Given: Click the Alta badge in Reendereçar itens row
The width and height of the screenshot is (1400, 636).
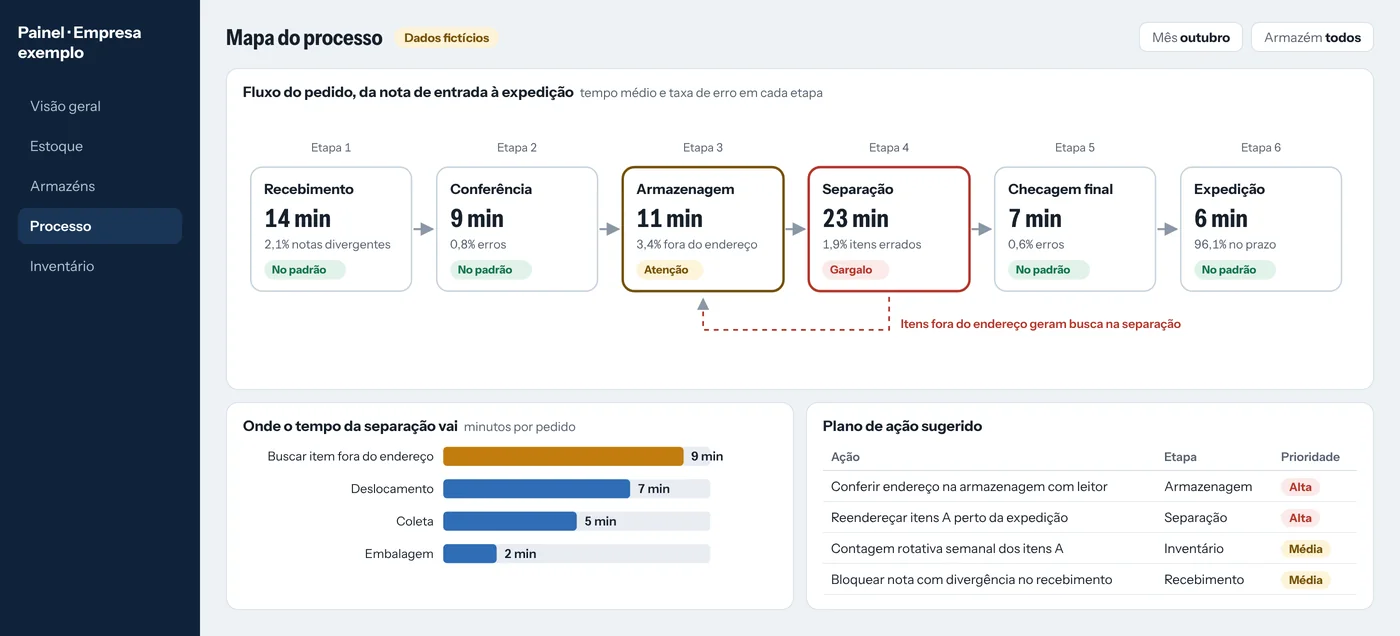Looking at the screenshot, I should (1300, 518).
